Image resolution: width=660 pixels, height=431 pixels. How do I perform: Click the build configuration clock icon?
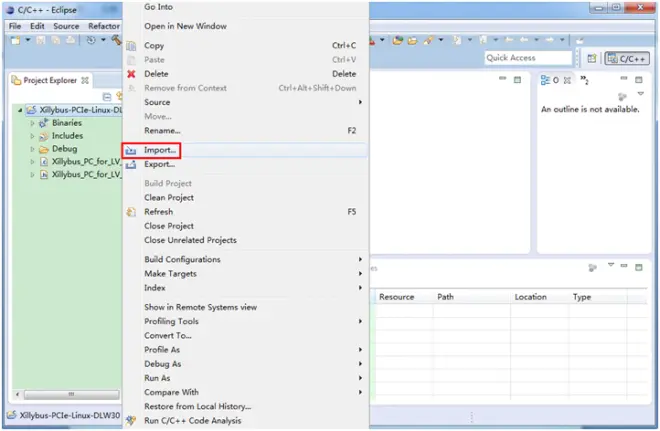click(91, 40)
